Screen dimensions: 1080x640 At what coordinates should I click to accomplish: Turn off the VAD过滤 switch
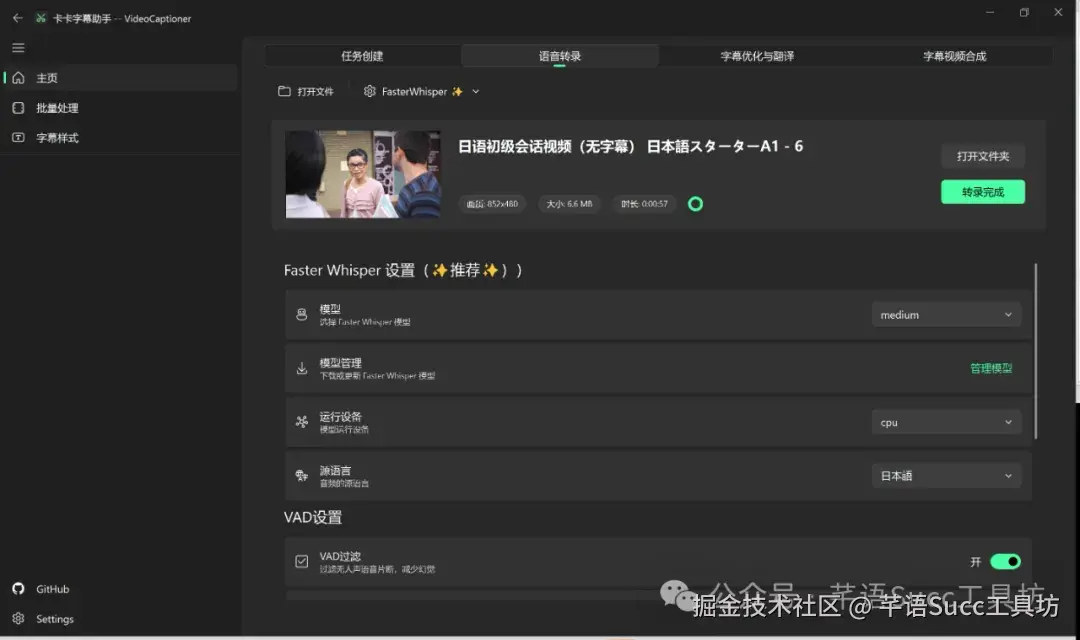pyautogui.click(x=1004, y=561)
